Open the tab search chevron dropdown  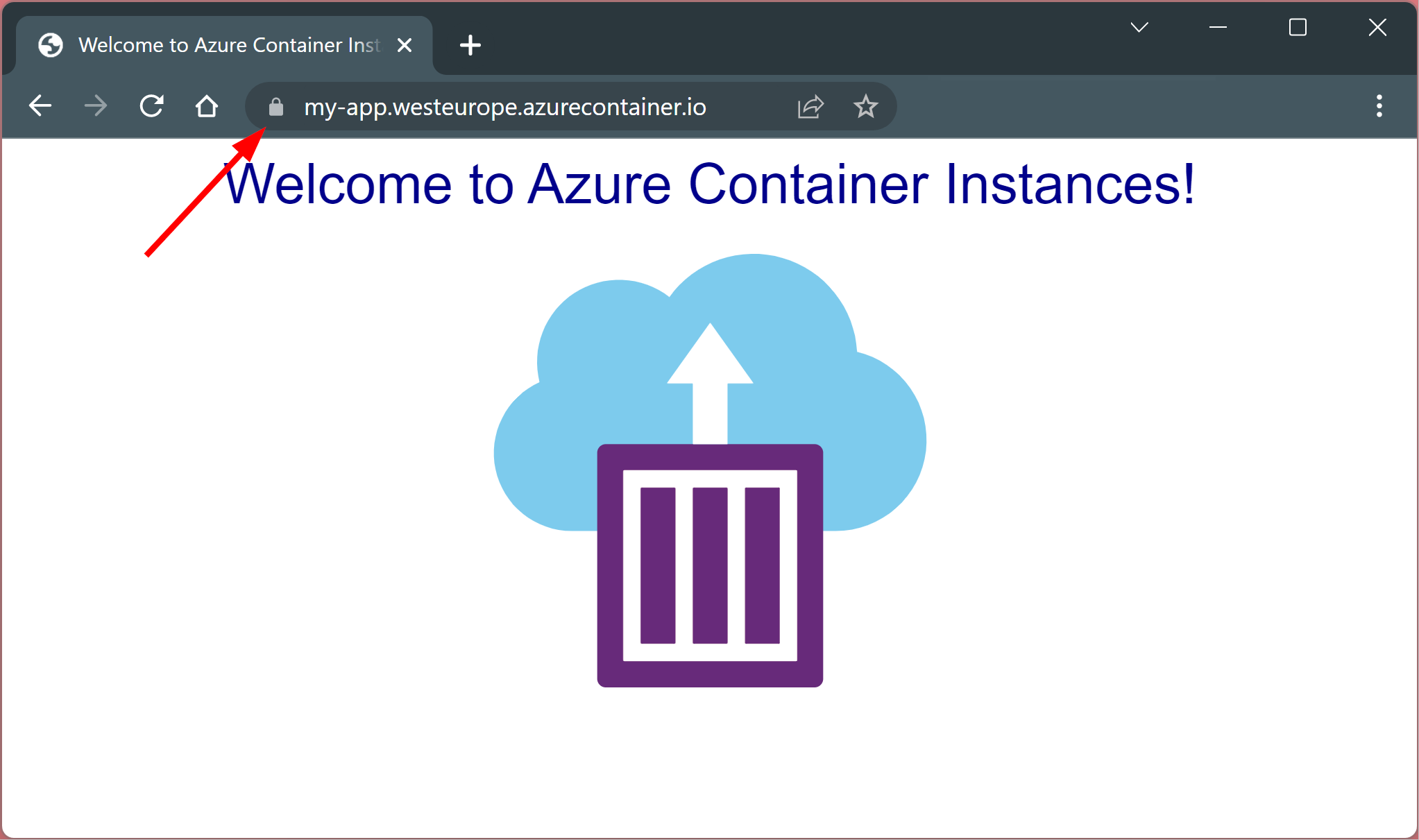click(x=1139, y=28)
